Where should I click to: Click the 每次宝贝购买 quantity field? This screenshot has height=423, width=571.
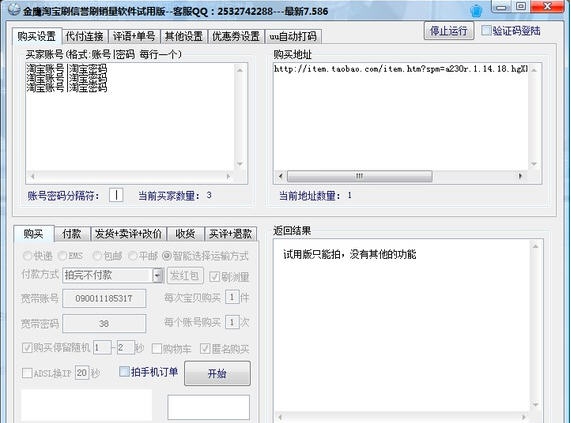232,297
